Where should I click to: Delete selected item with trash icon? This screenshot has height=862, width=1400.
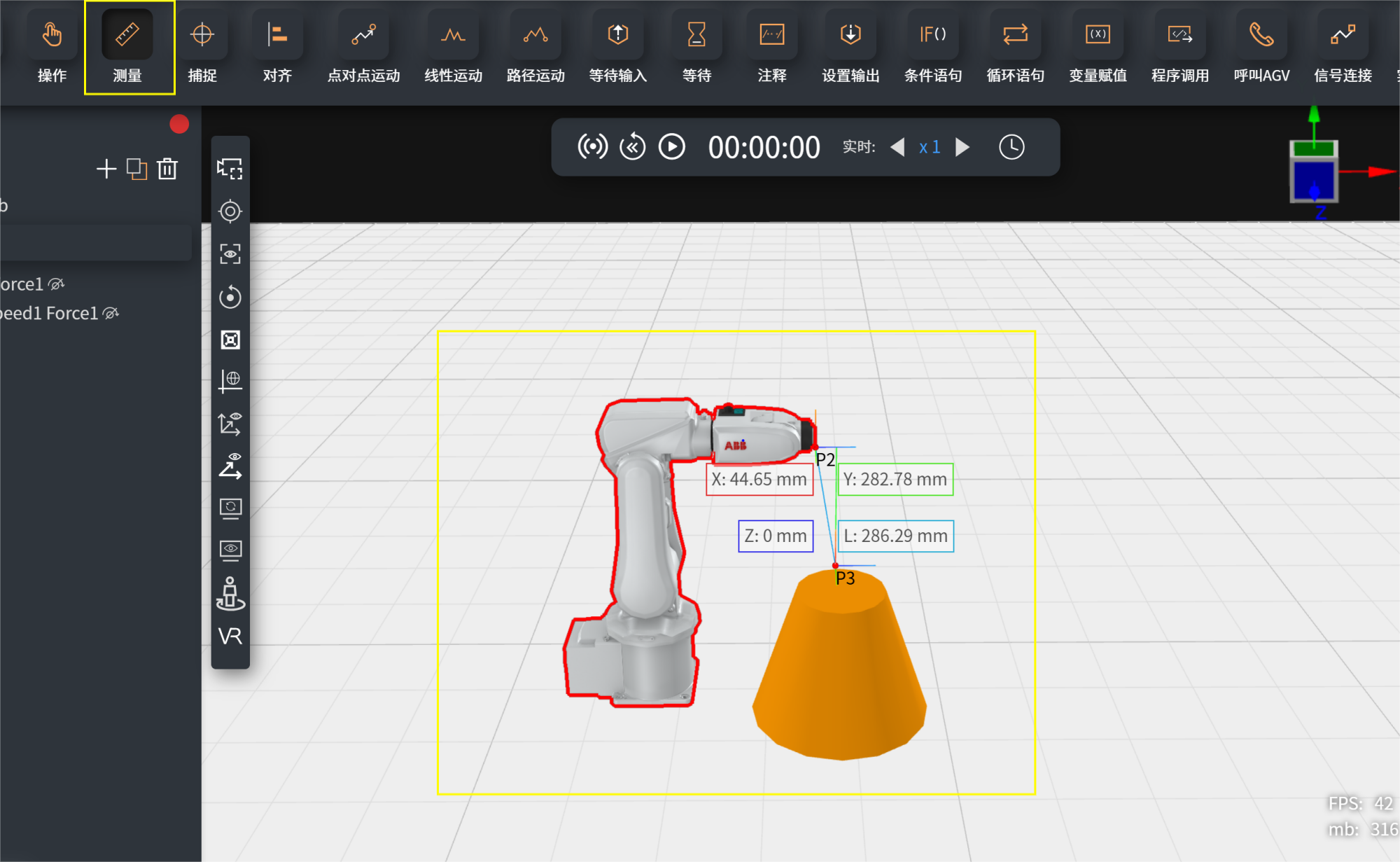[x=167, y=169]
